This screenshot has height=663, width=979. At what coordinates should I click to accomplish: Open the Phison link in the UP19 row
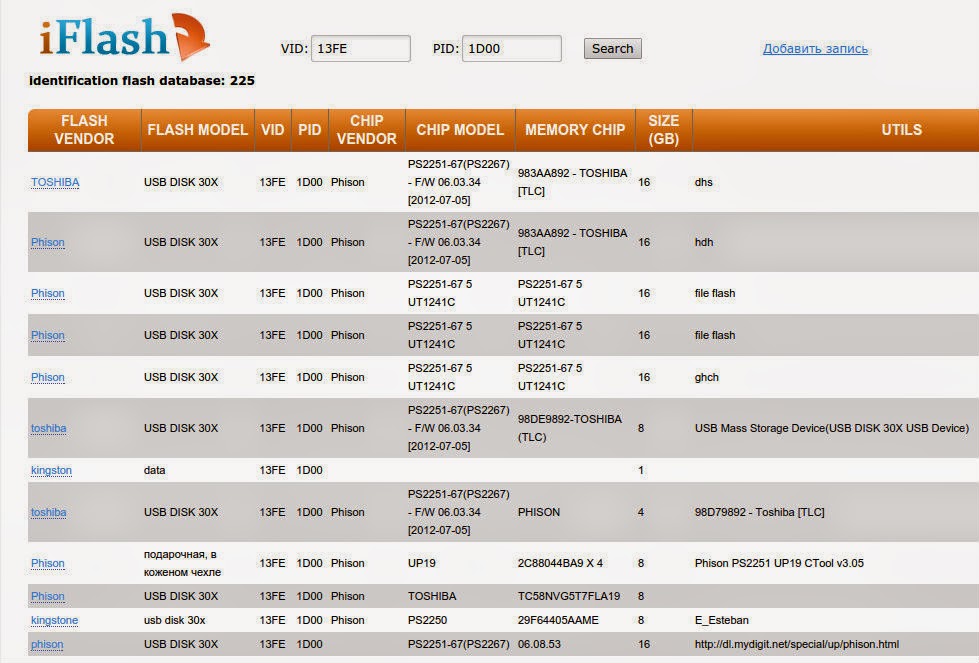[x=47, y=563]
